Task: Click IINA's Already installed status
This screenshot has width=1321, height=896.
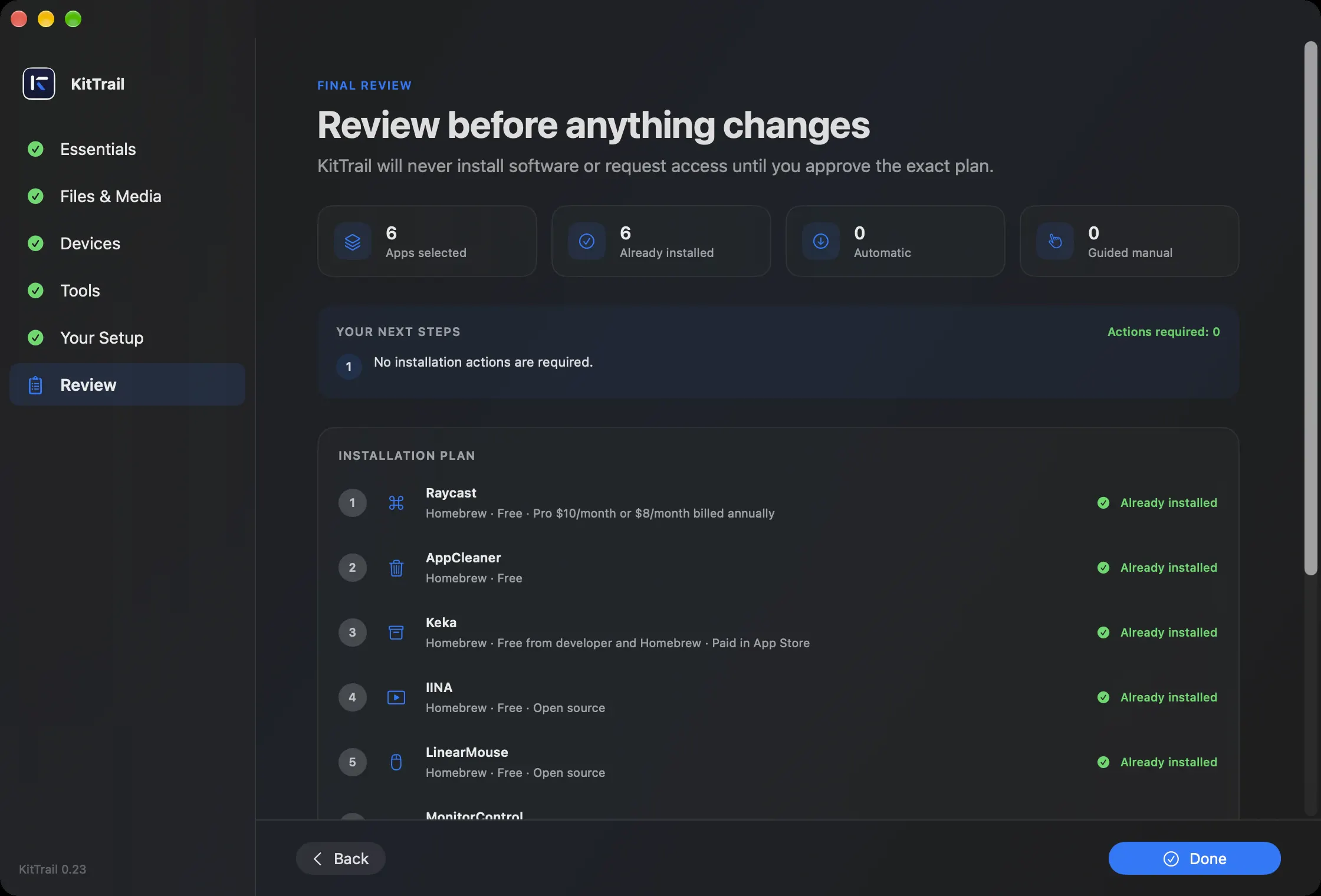Action: point(1157,697)
